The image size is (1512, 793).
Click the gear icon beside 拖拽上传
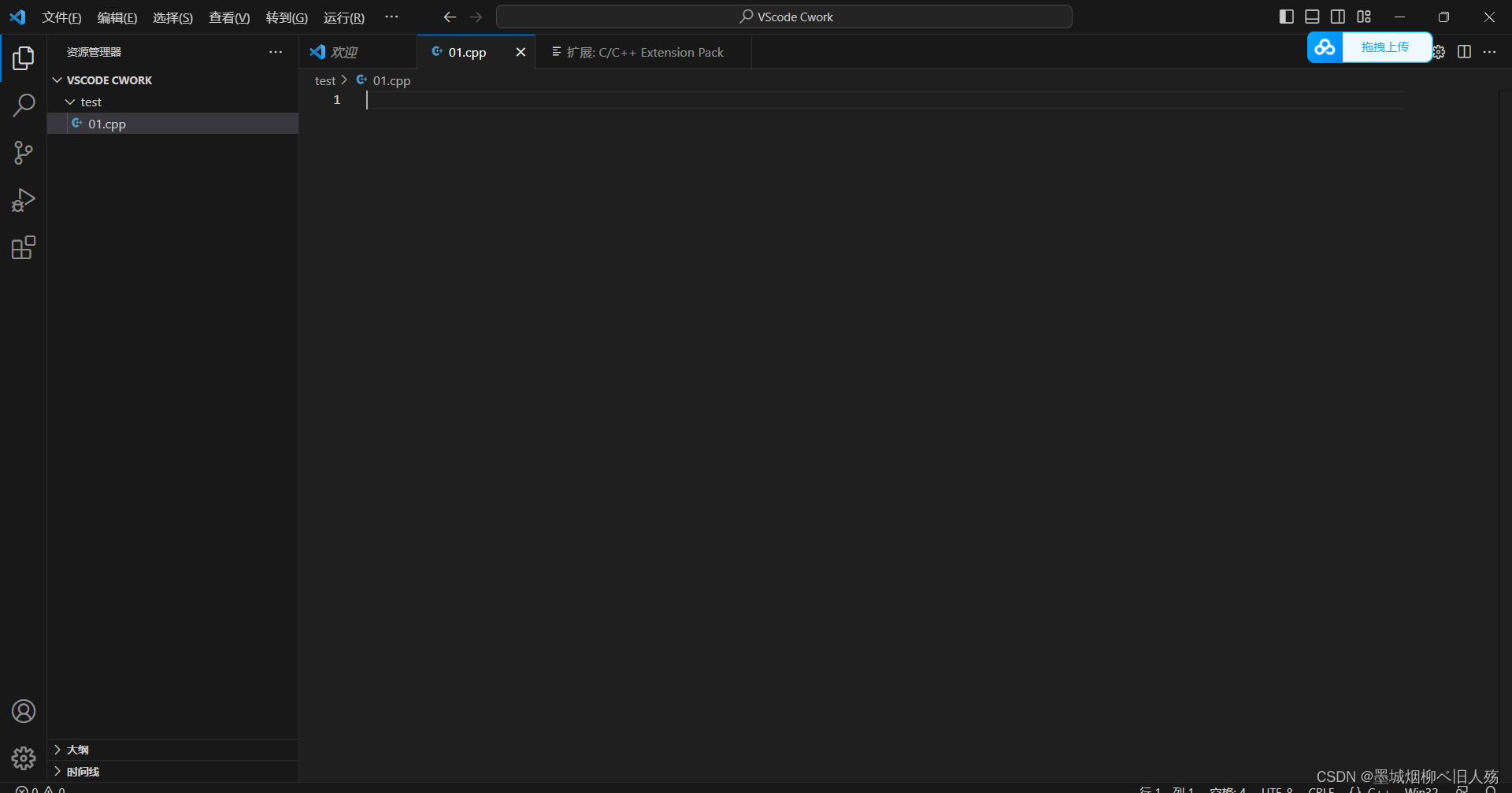tap(1439, 52)
